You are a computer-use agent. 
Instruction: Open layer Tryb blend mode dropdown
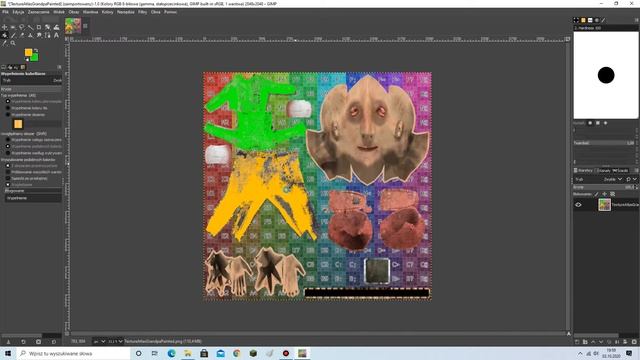[599, 179]
